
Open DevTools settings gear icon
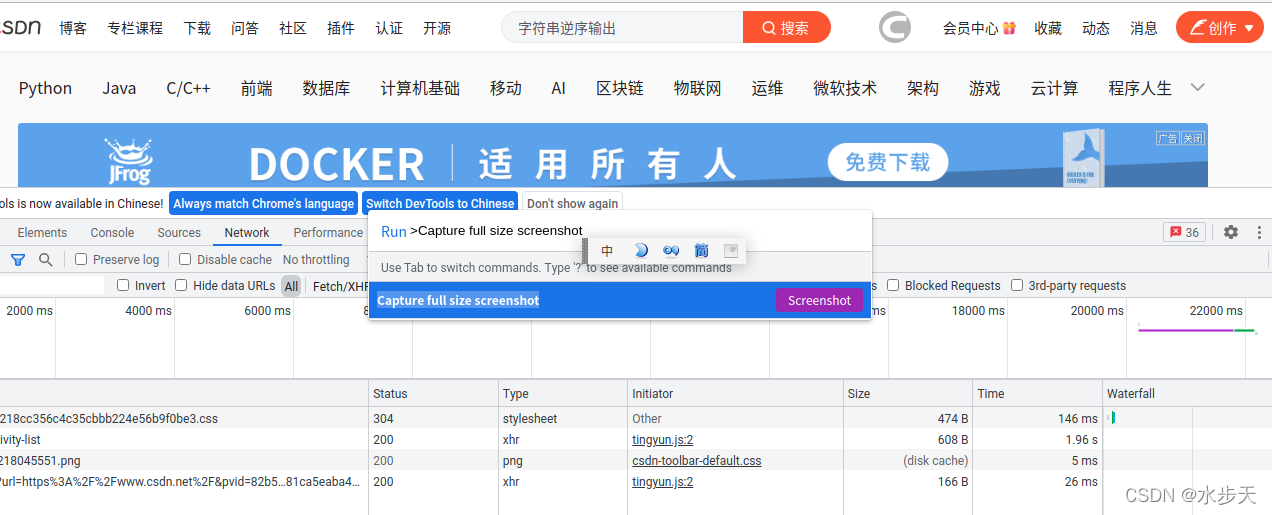click(1231, 232)
